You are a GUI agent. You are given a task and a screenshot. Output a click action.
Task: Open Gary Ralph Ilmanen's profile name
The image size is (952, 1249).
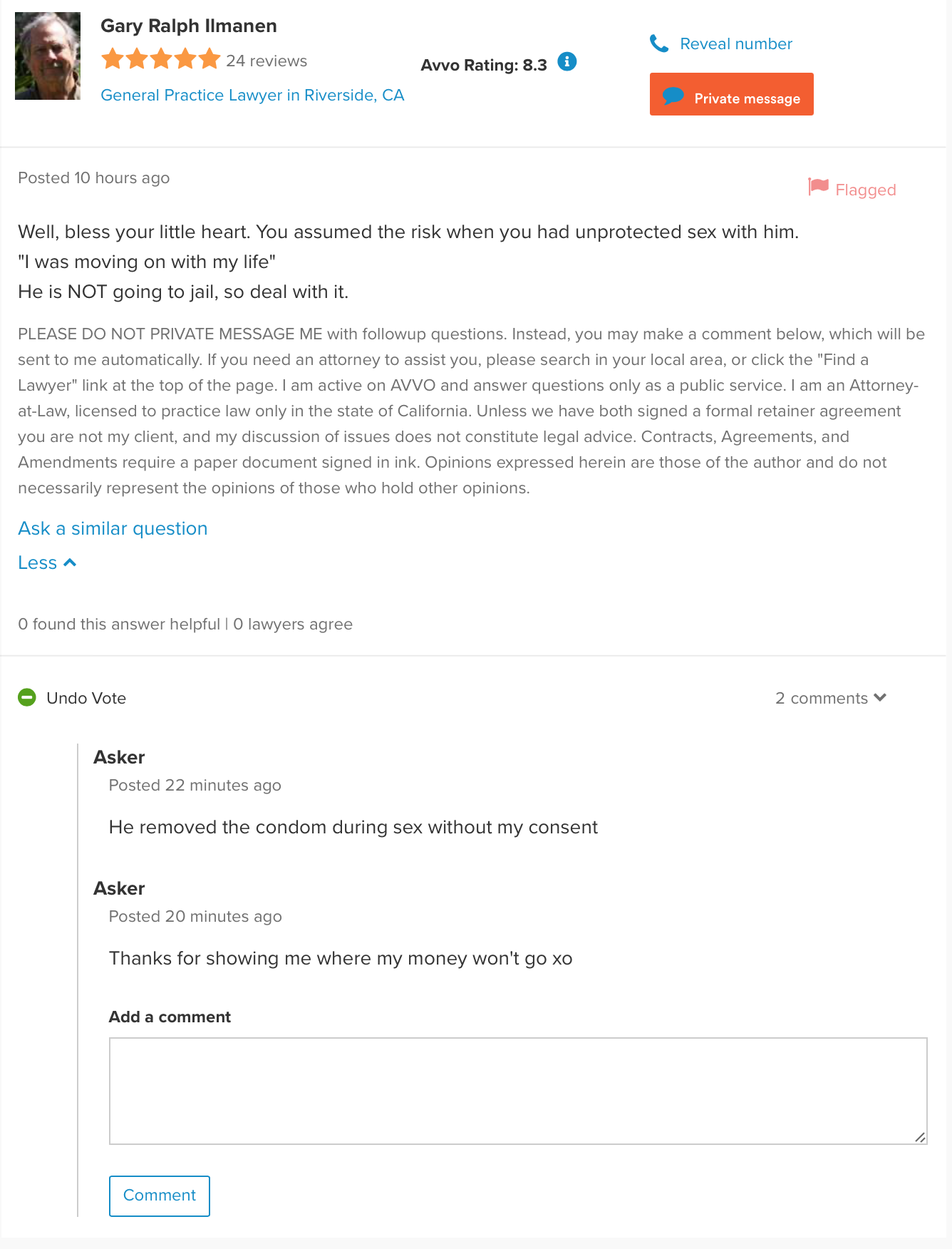pyautogui.click(x=189, y=26)
